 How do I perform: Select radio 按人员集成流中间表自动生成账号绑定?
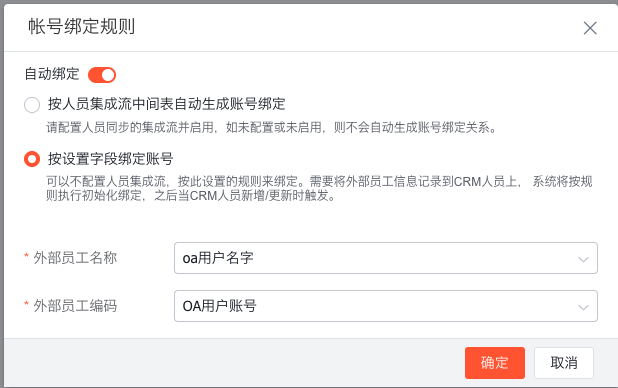pos(32,105)
